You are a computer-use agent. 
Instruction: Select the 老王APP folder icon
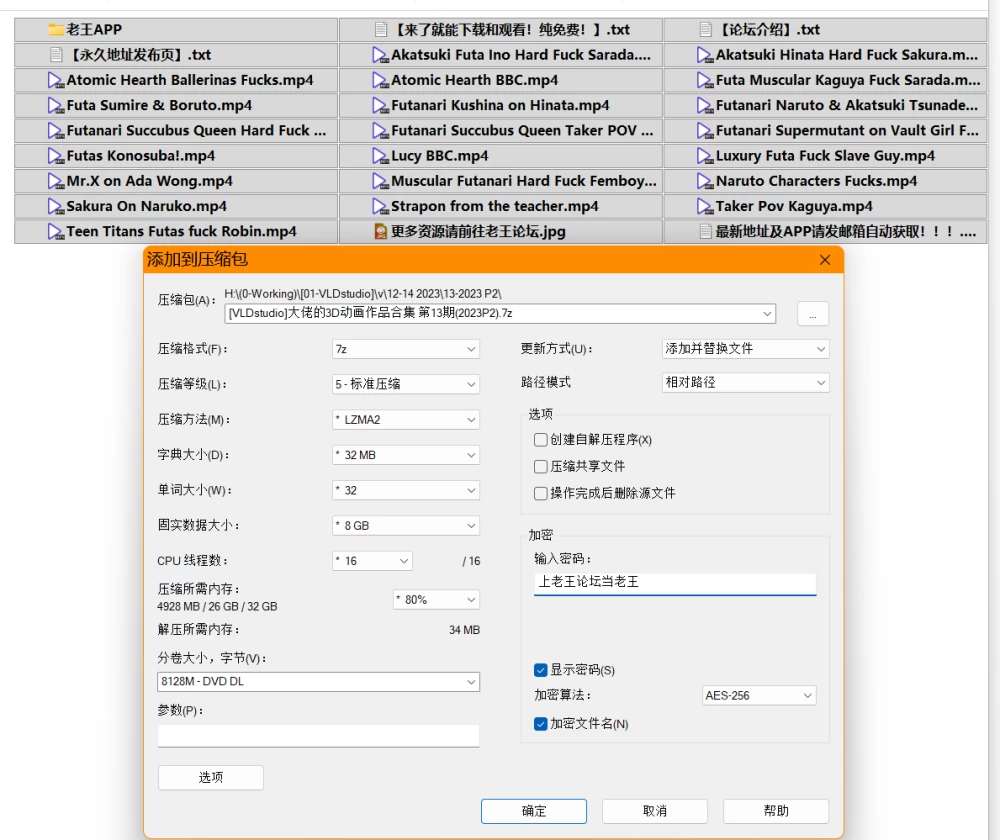[56, 29]
